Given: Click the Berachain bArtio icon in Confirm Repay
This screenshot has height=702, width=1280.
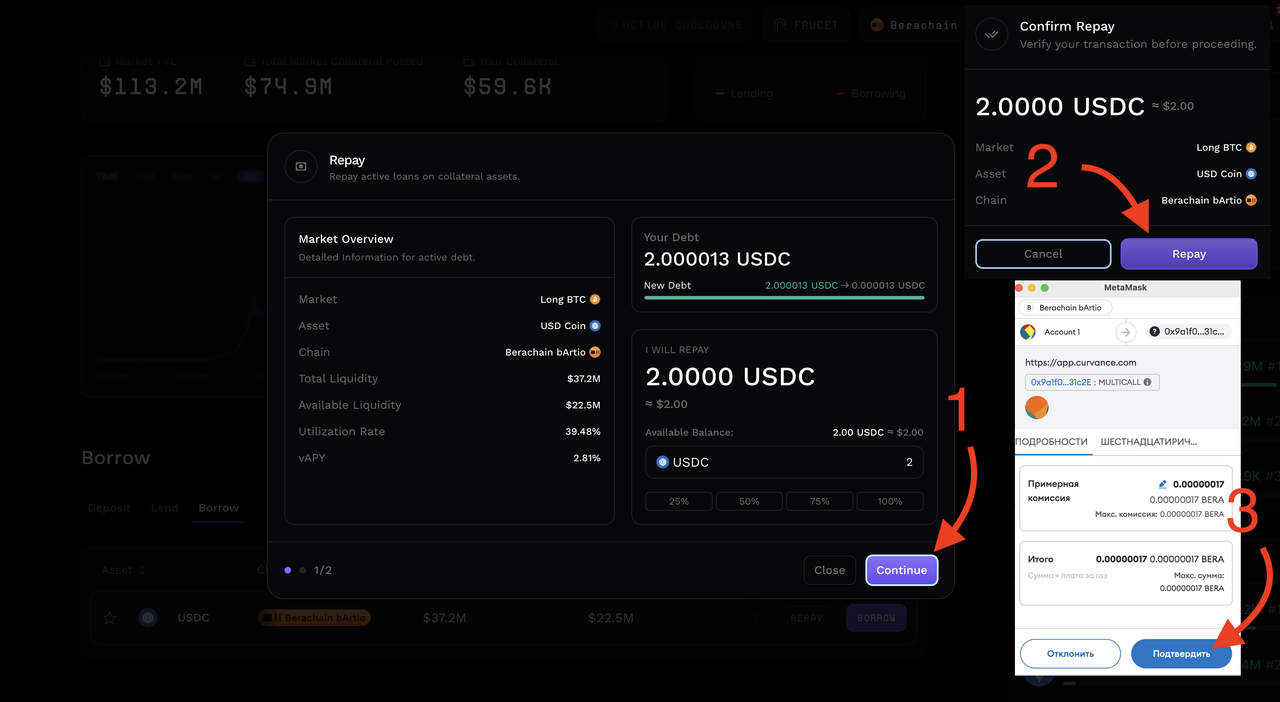Looking at the screenshot, I should [1251, 200].
